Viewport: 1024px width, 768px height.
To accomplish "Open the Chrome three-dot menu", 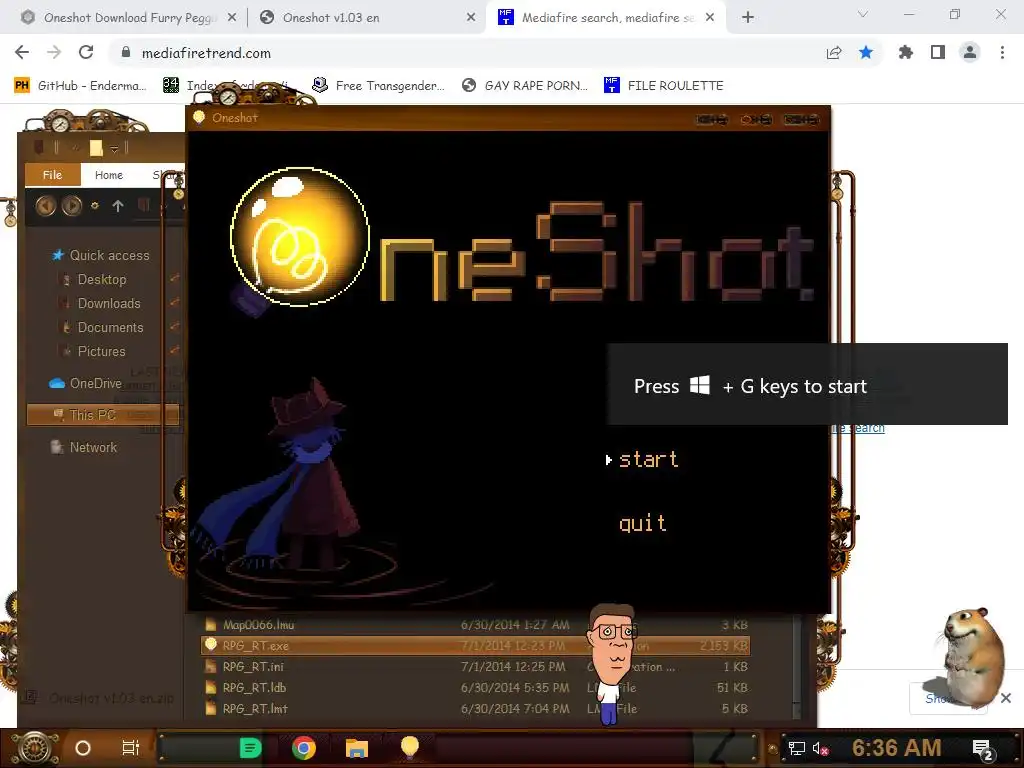I will 1002,53.
